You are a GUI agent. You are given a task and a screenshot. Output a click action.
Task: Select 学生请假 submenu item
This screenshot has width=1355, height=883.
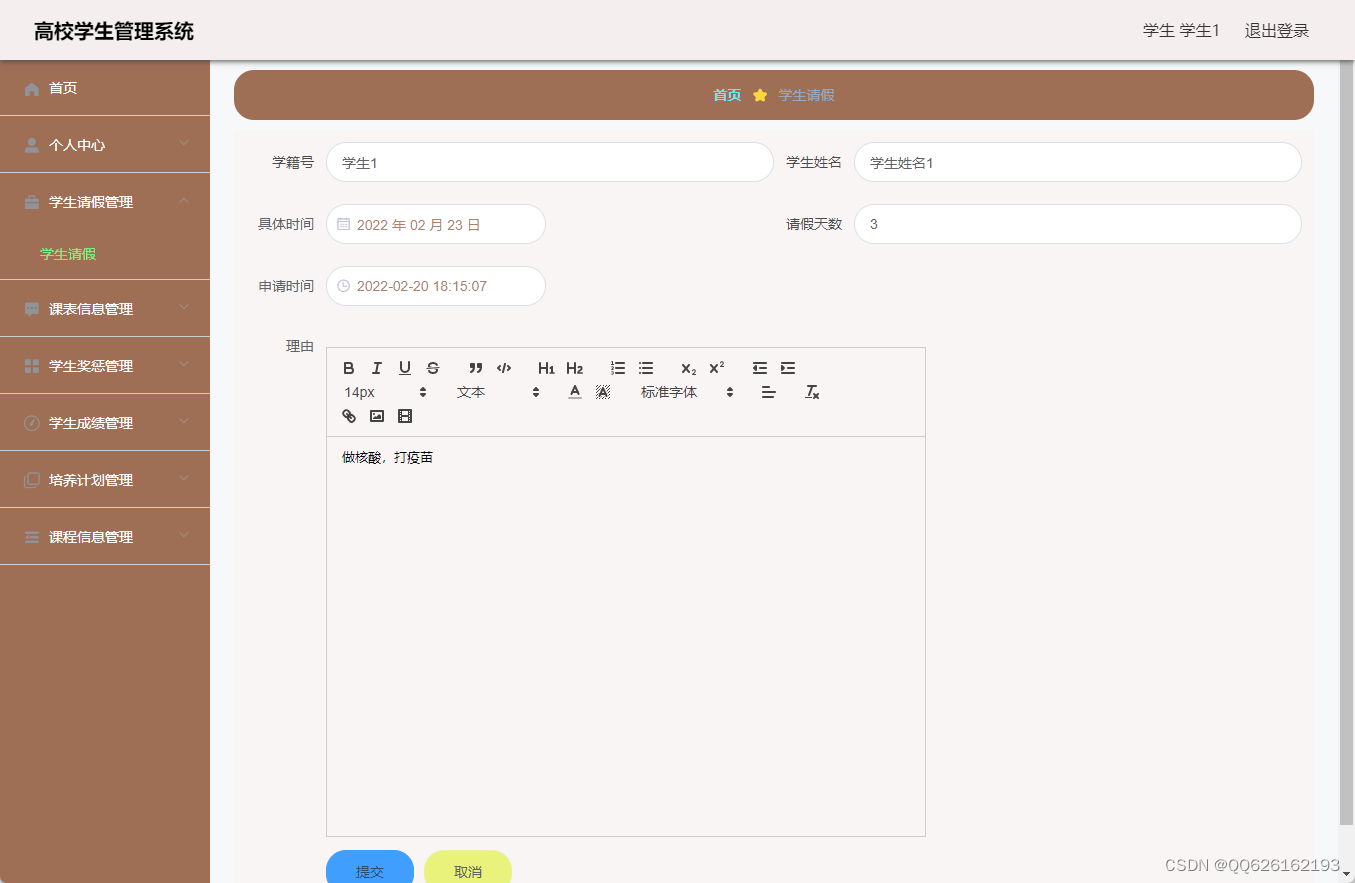tap(68, 254)
